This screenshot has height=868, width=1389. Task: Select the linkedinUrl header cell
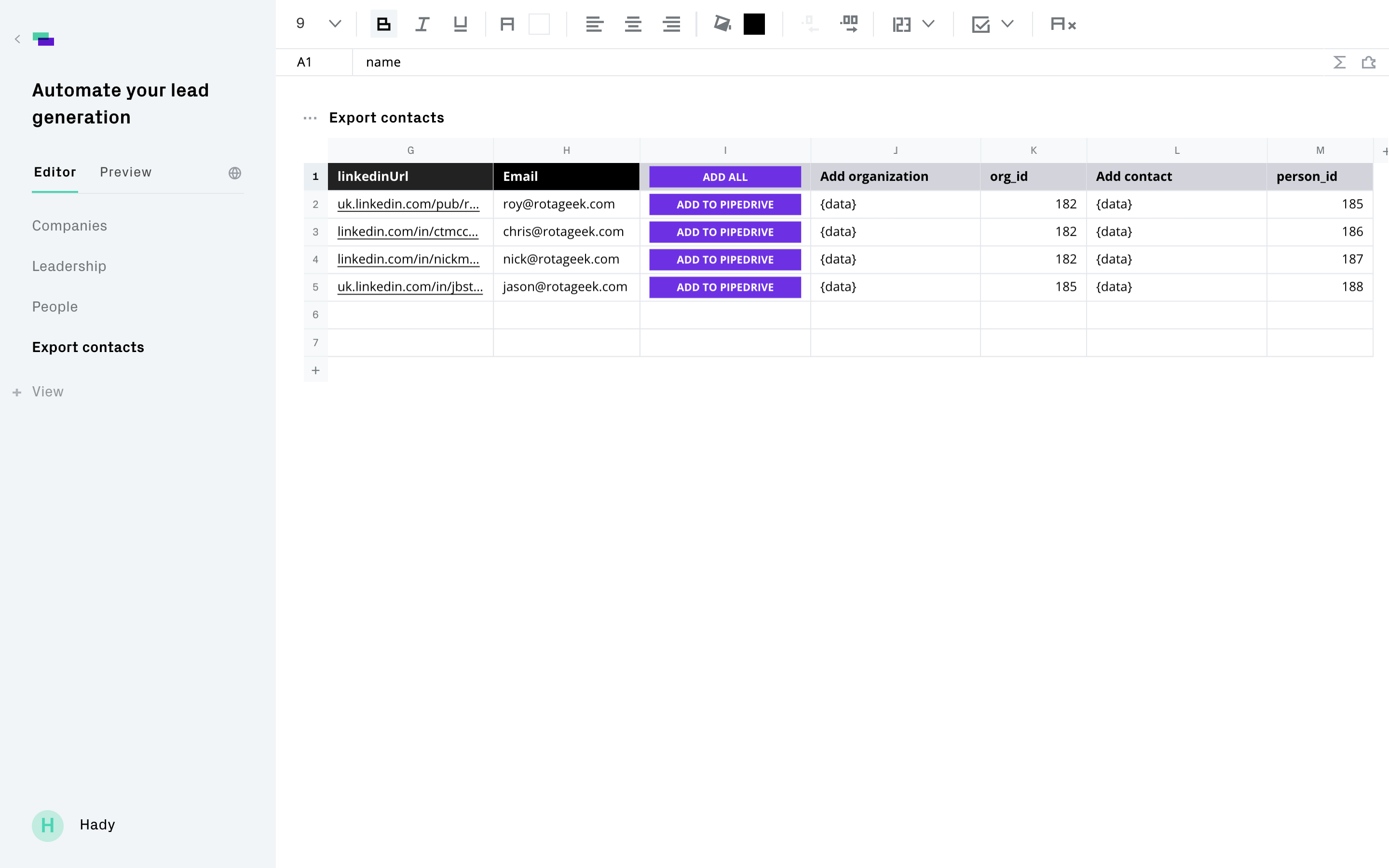(x=410, y=176)
